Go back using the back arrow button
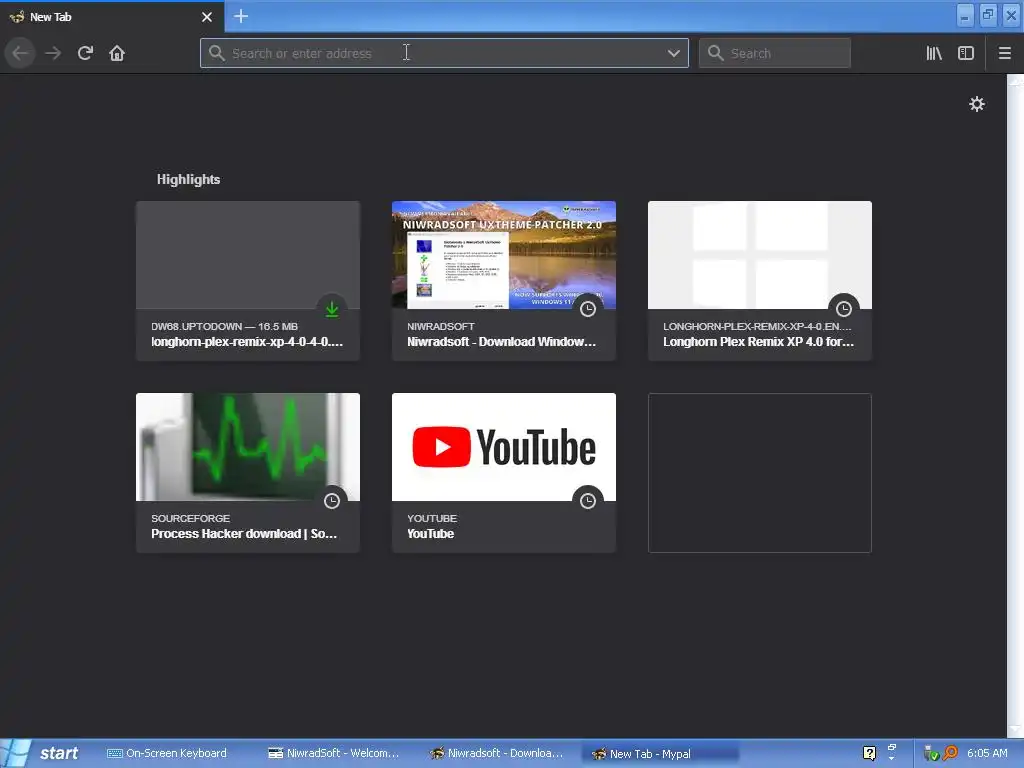The height and width of the screenshot is (768, 1024). (x=20, y=53)
